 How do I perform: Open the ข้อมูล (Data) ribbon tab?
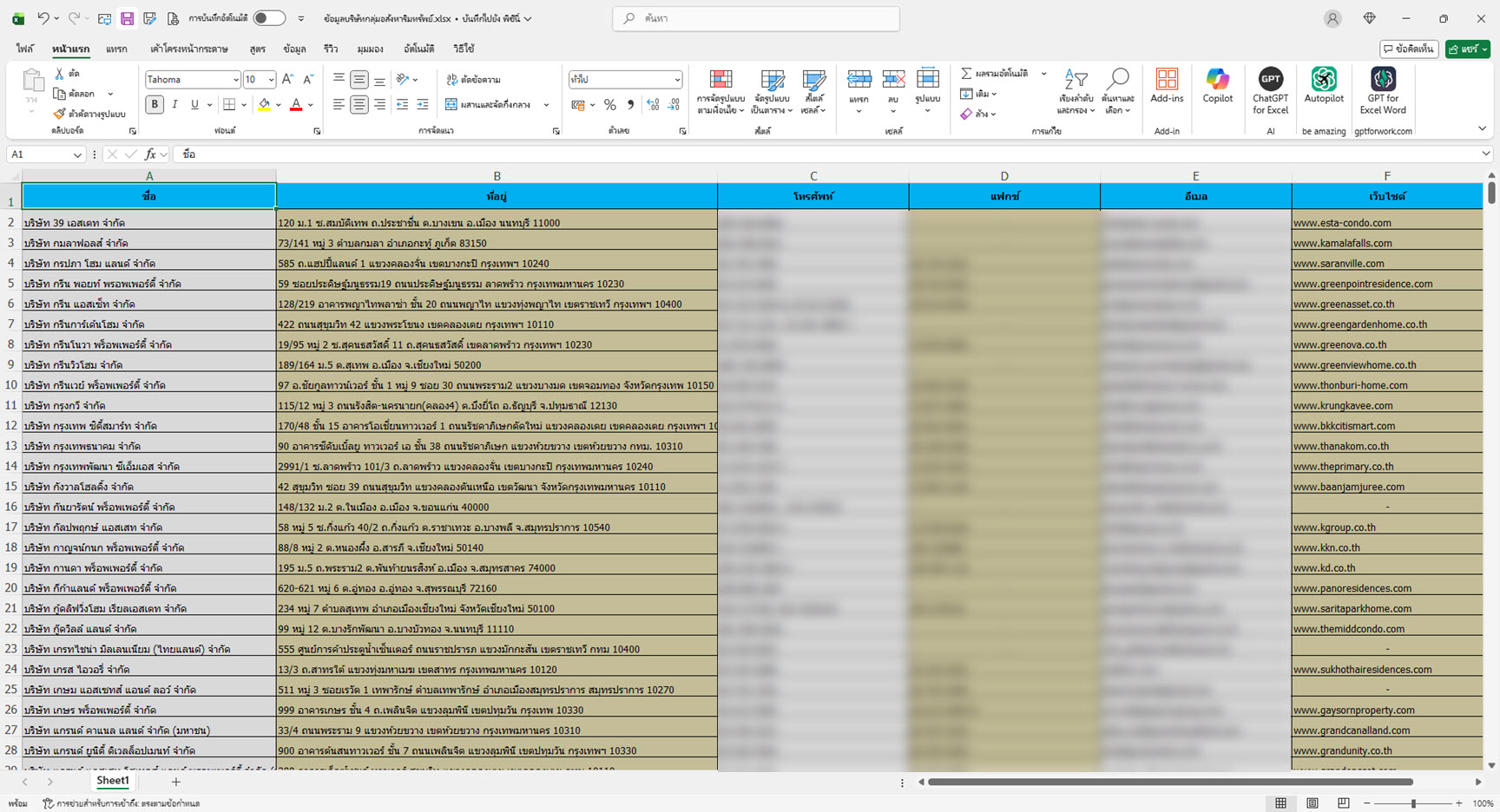coord(294,49)
